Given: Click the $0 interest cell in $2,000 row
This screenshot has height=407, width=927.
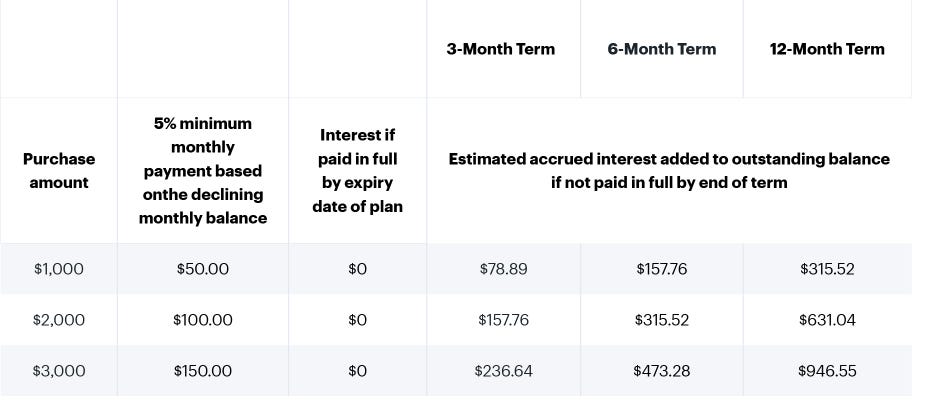Looking at the screenshot, I should [357, 319].
